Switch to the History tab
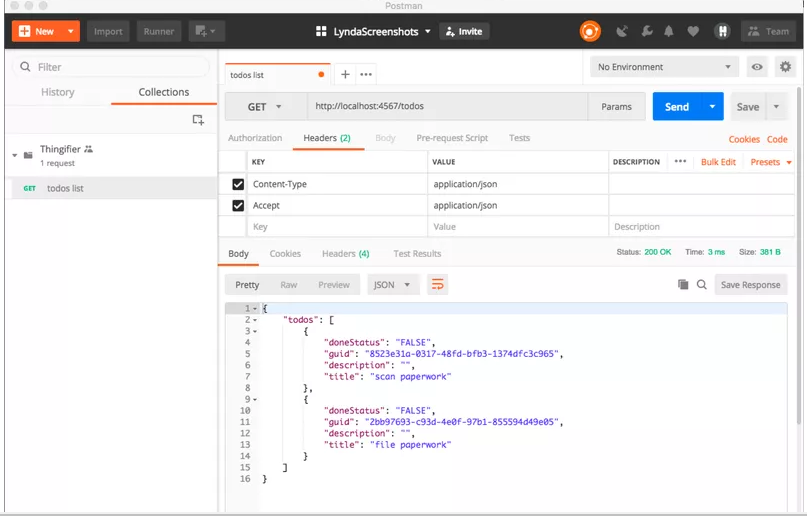The width and height of the screenshot is (807, 516). (x=58, y=92)
